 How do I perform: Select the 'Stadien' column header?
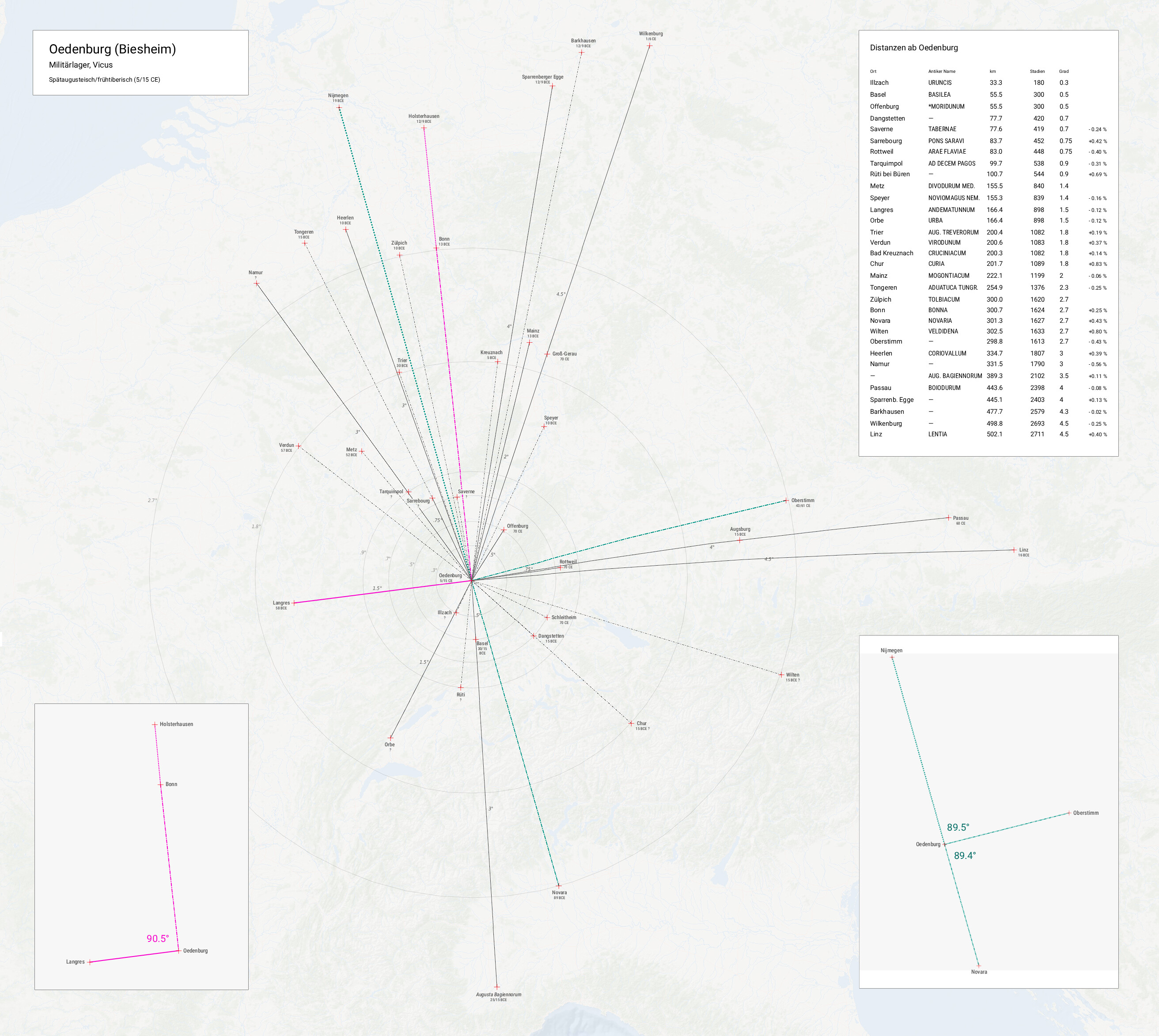pyautogui.click(x=1037, y=72)
